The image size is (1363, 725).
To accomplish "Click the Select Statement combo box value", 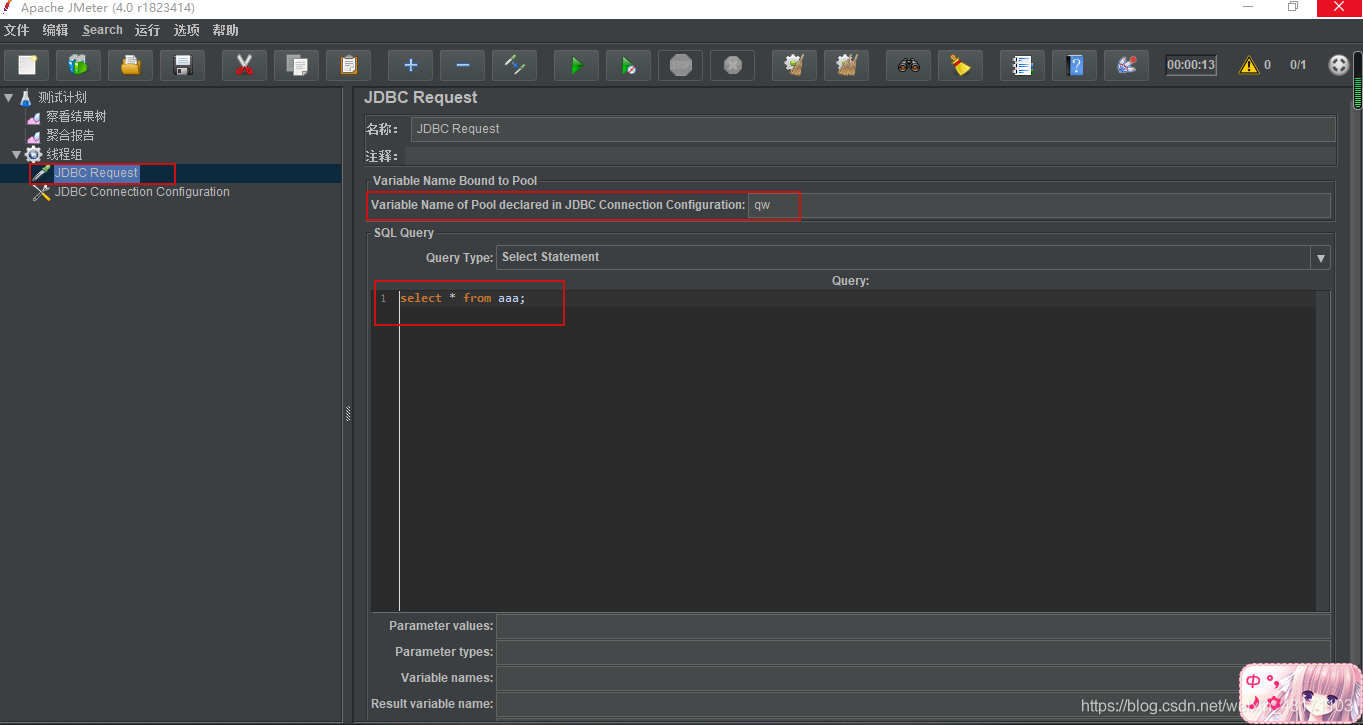I will (x=550, y=257).
